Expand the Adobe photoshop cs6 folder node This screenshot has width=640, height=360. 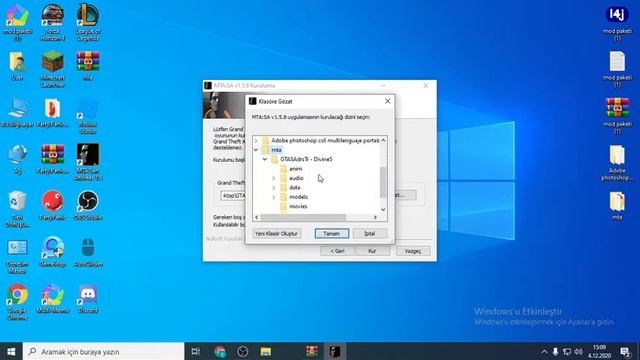tap(256, 140)
